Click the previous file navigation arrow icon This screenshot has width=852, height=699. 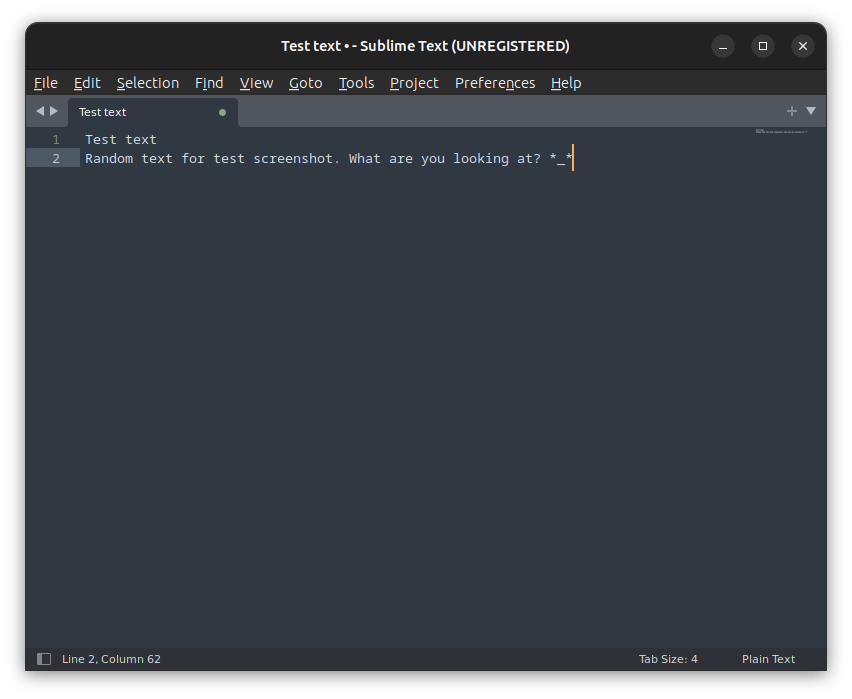click(x=38, y=111)
